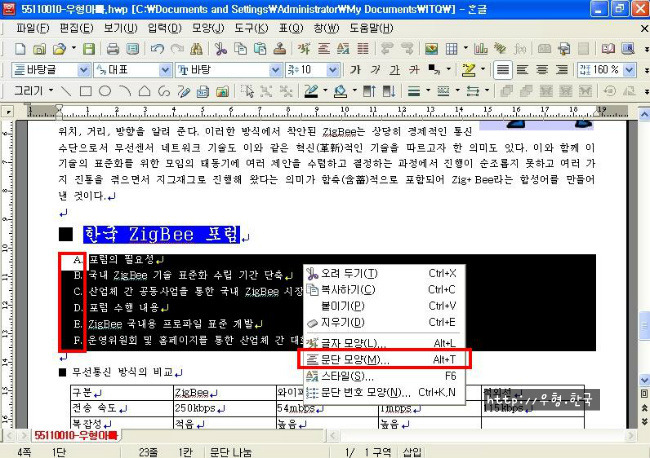
Task: Cut selection using the scissors toolbar icon
Action: click(x=221, y=49)
